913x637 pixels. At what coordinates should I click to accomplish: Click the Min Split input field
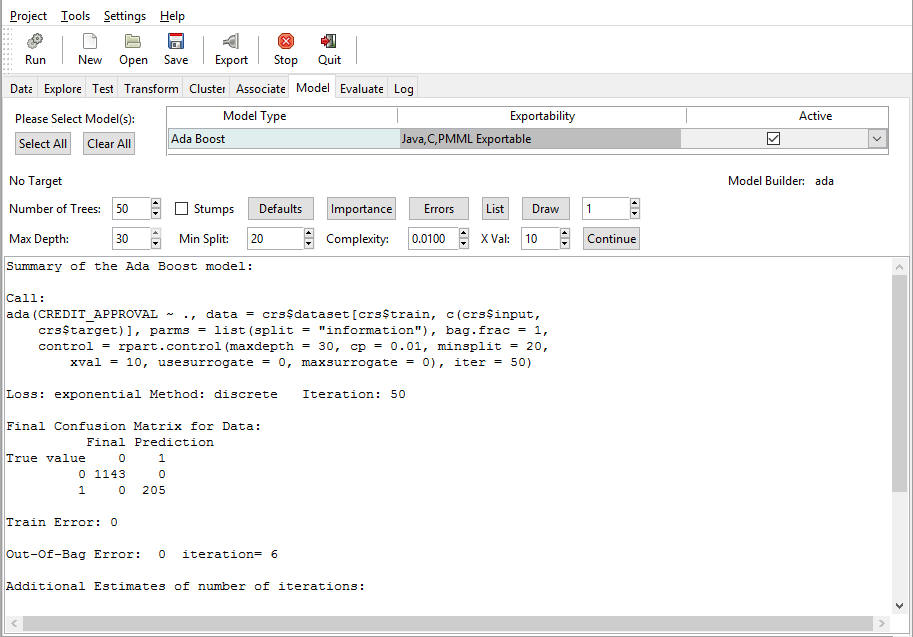point(275,239)
